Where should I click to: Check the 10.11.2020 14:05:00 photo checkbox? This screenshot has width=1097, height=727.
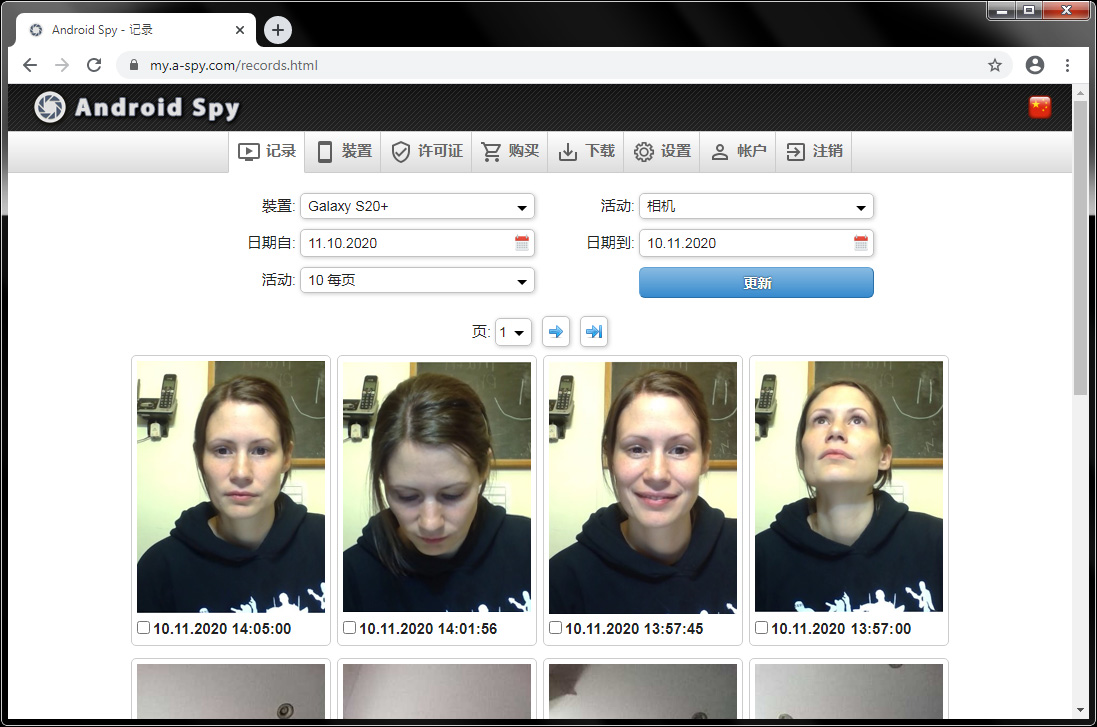[143, 628]
